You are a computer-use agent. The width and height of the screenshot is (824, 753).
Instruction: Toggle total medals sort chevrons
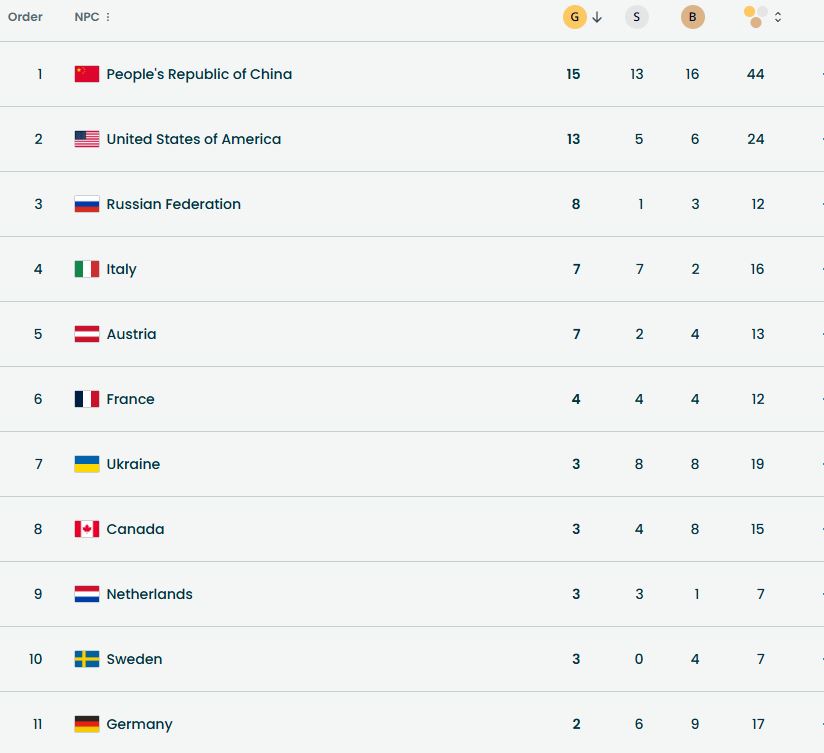pos(778,17)
